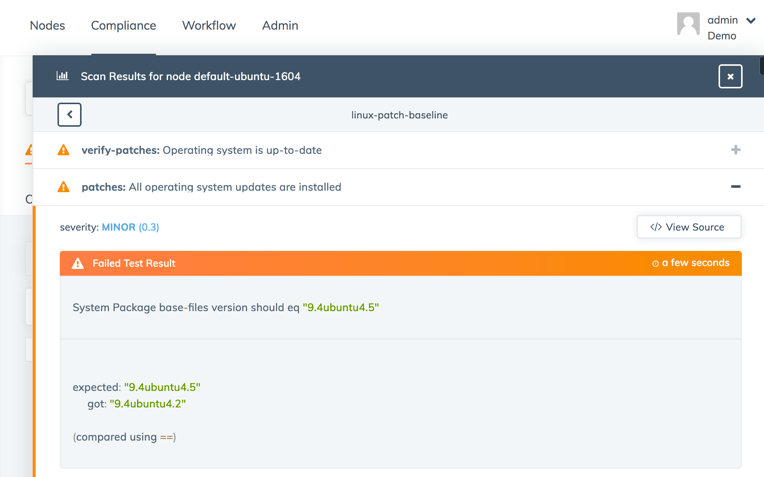Switch to the Compliance tab

123,25
